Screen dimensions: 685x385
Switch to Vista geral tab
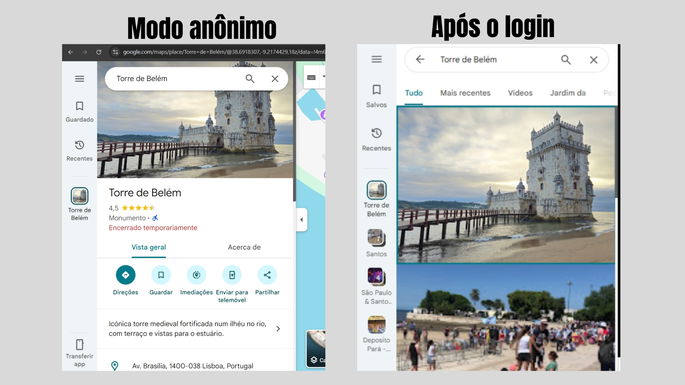click(x=149, y=247)
